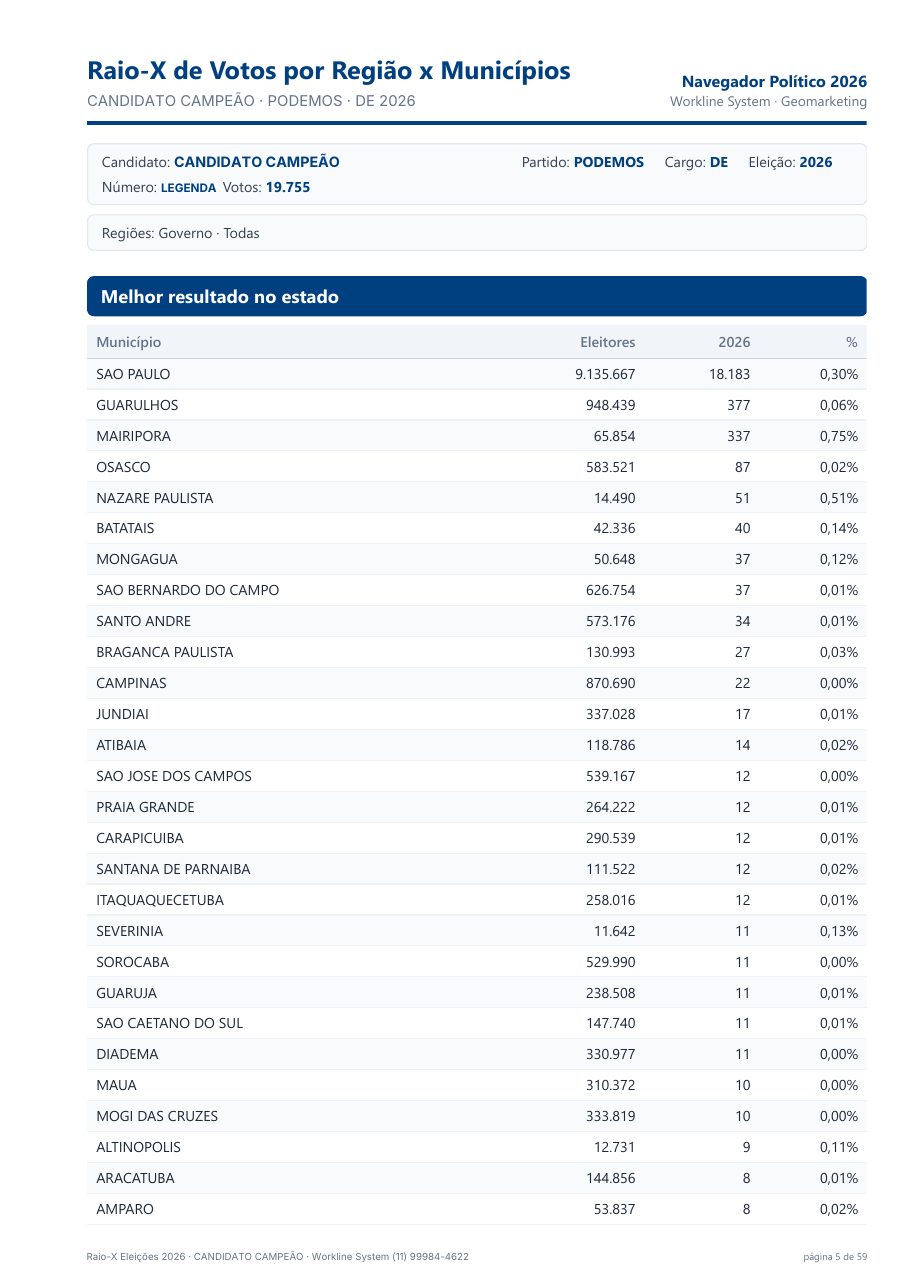Click the "NAZARE PAULISTA" row name
Screen dimensions: 909x1287
pyautogui.click(x=155, y=498)
